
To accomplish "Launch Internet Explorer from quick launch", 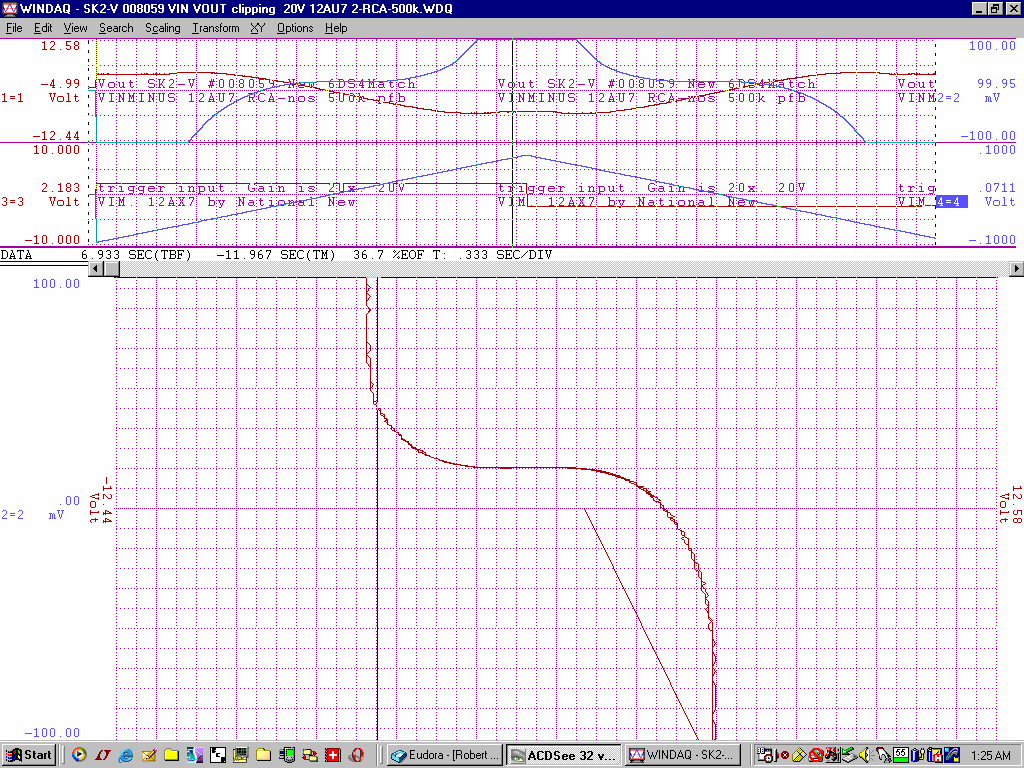I will 126,755.
